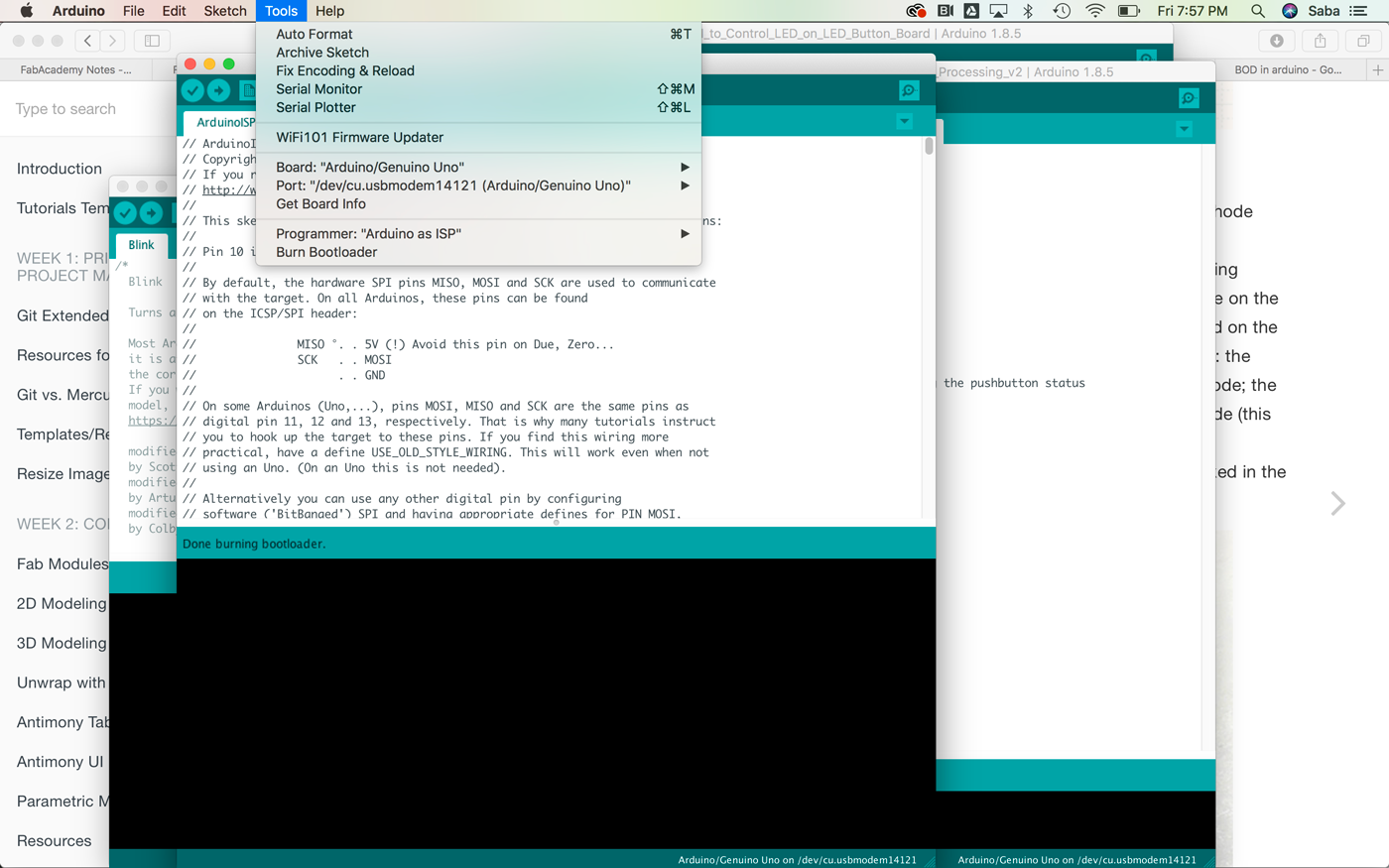Open the Sketch menu

point(225,11)
